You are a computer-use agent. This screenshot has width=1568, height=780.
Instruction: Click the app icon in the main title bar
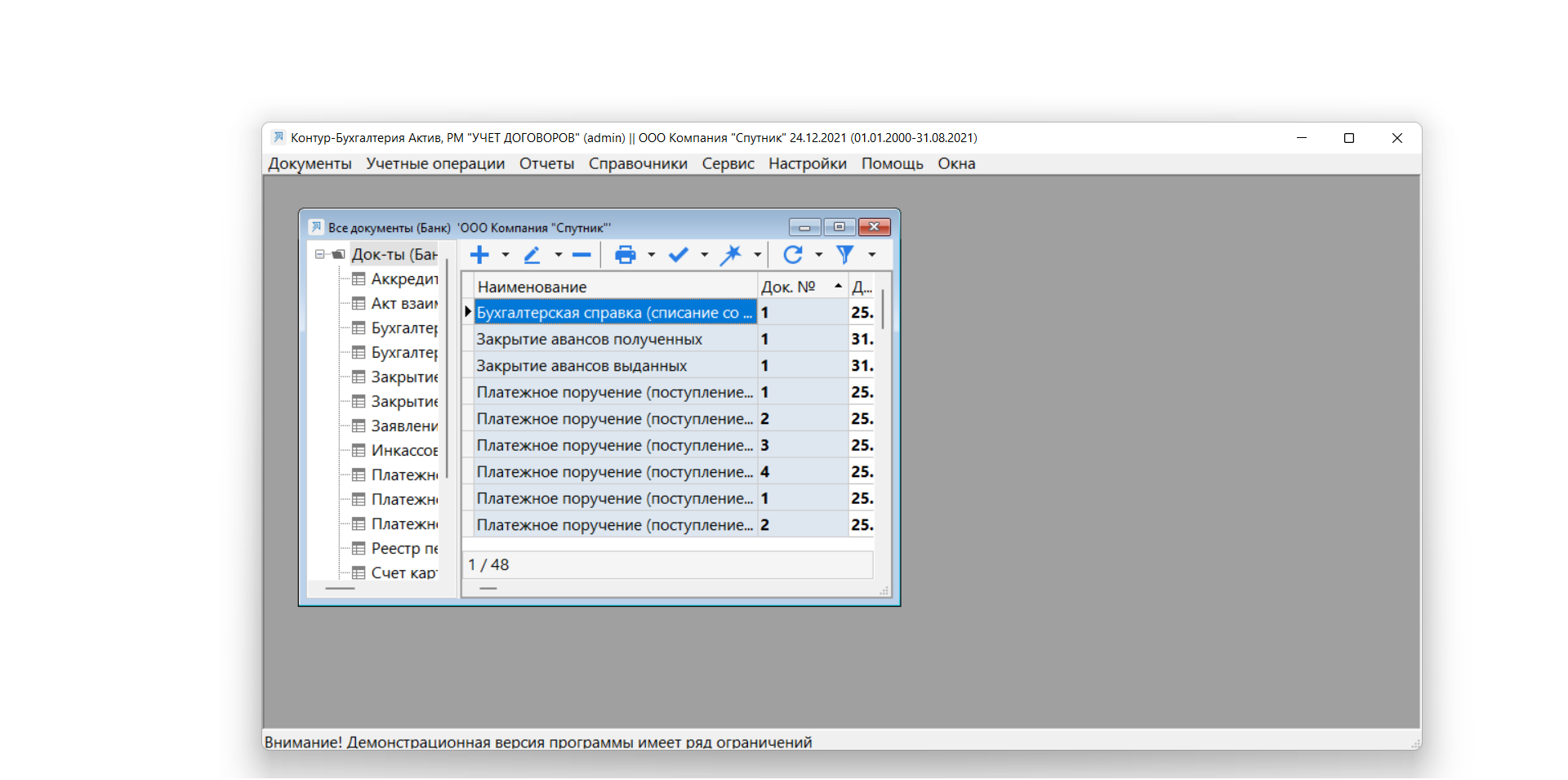278,137
